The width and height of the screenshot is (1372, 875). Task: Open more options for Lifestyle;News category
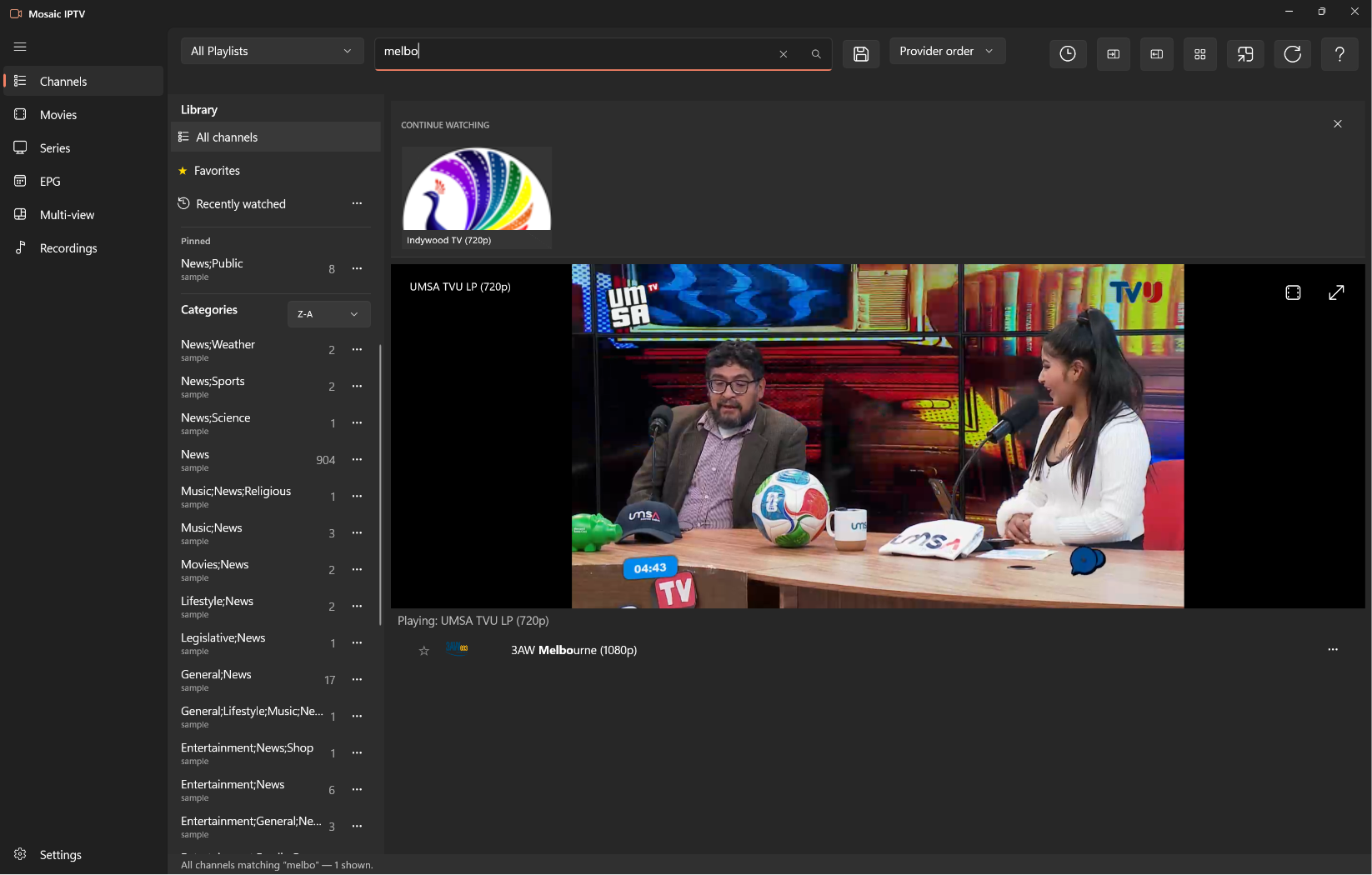(357, 607)
